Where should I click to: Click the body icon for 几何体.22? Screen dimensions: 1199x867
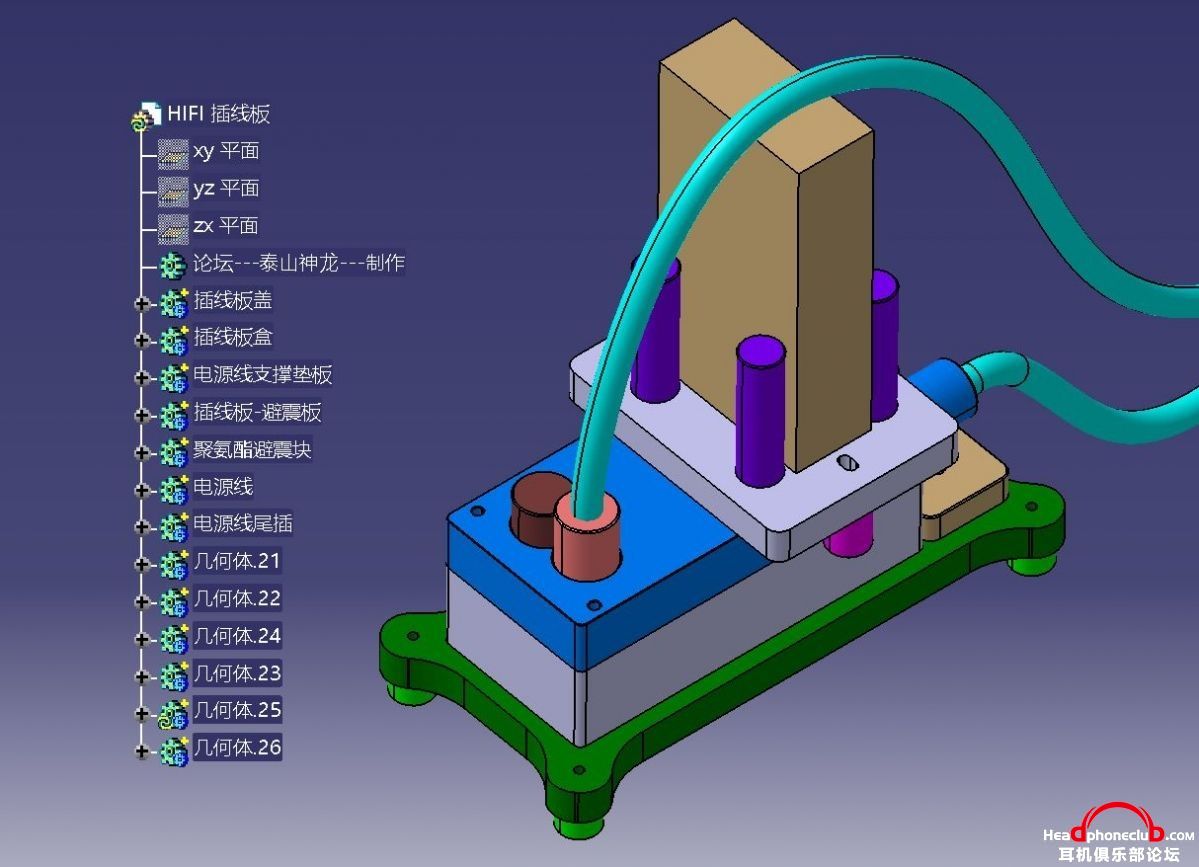[174, 602]
